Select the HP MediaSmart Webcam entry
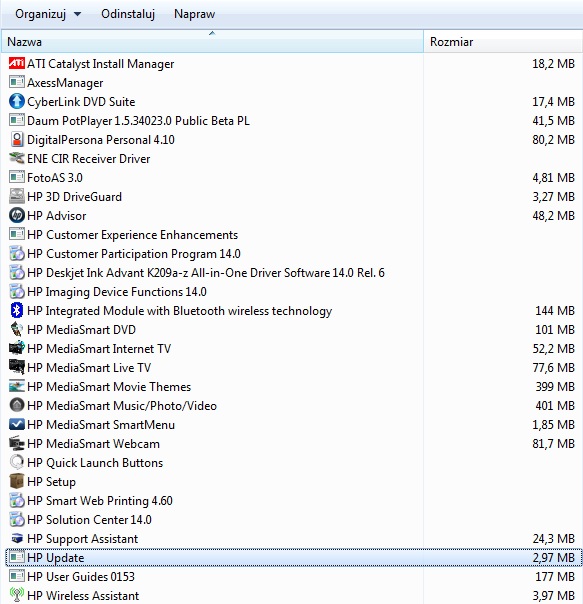This screenshot has width=583, height=604. click(x=294, y=443)
